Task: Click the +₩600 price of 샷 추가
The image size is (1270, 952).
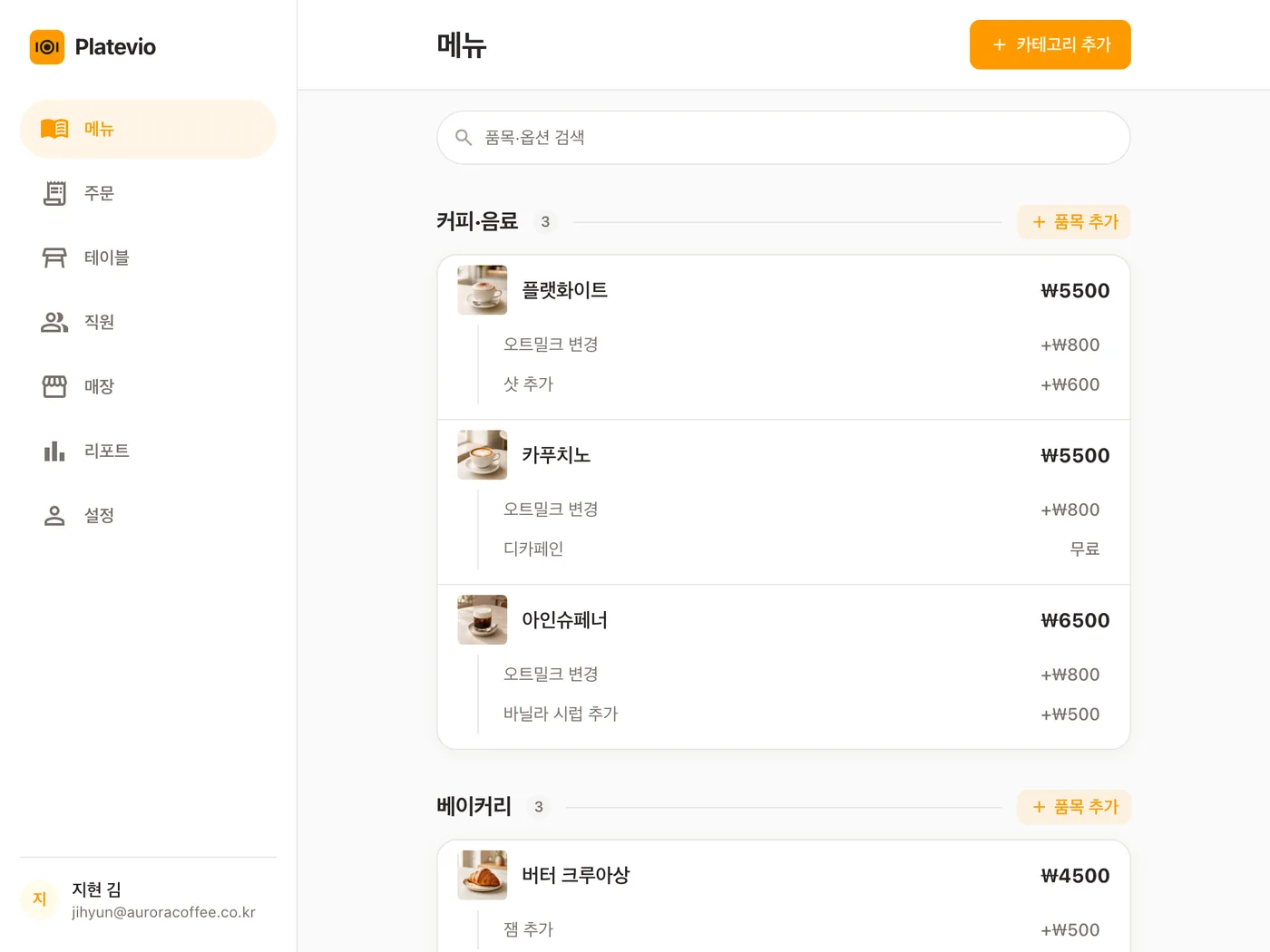Action: pos(1070,384)
